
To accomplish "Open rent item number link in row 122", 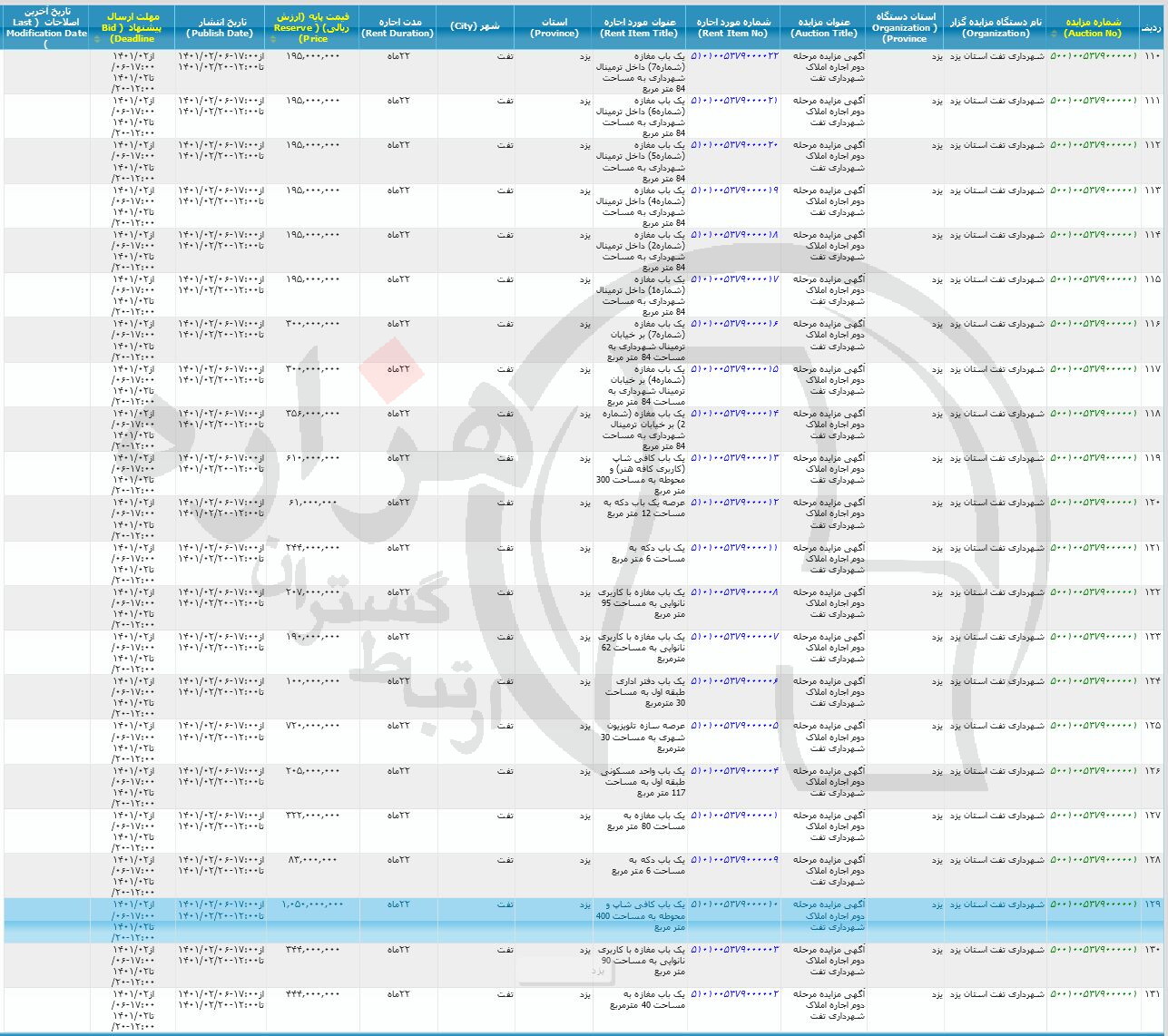I will pos(735,592).
